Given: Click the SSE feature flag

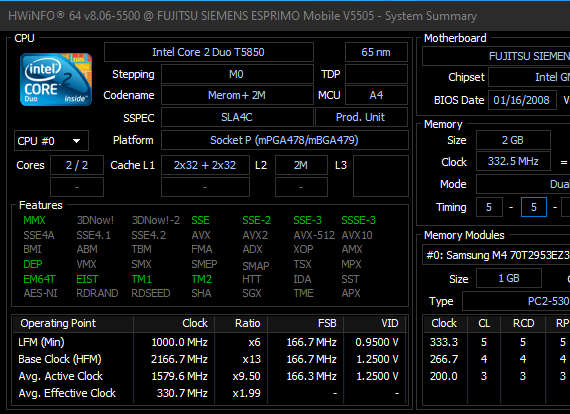Looking at the screenshot, I should point(200,220).
